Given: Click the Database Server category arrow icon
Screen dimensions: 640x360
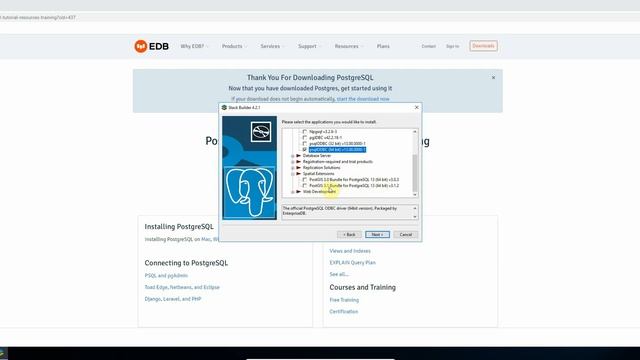Looking at the screenshot, I should point(298,156).
